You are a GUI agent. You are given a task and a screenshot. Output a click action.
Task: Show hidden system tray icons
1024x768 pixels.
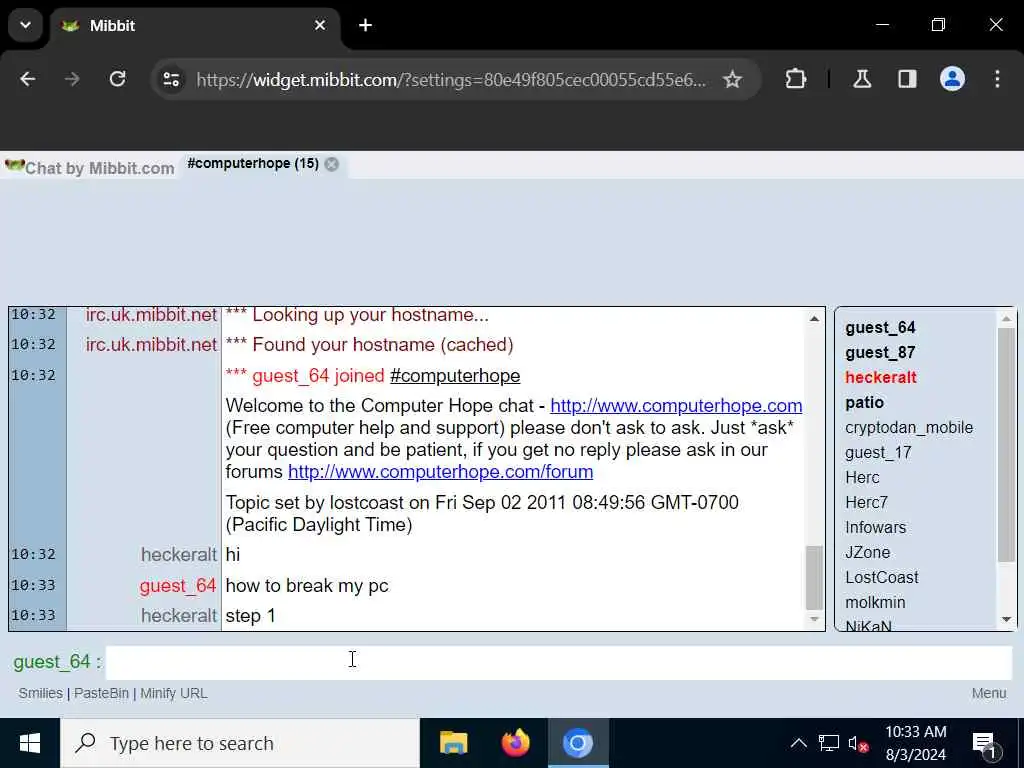tap(798, 743)
